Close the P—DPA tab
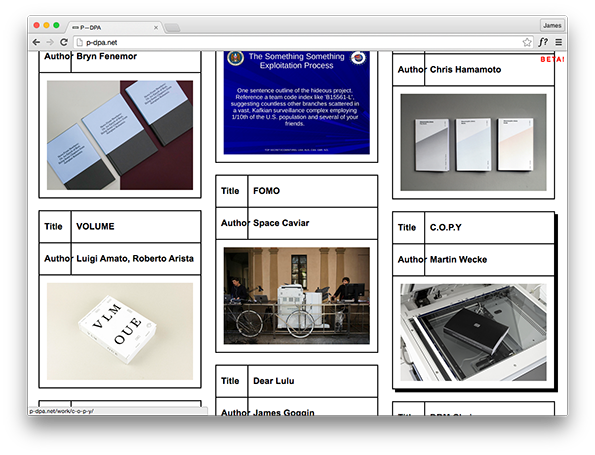The width and height of the screenshot is (595, 455). point(156,27)
